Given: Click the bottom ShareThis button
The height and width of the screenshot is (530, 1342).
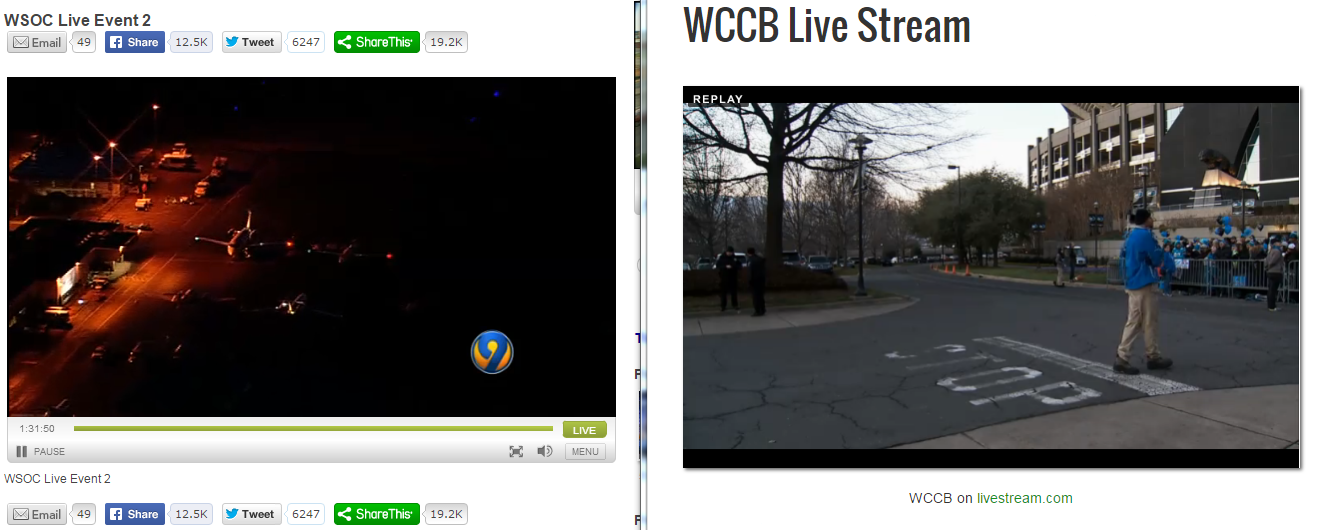Looking at the screenshot, I should (377, 514).
